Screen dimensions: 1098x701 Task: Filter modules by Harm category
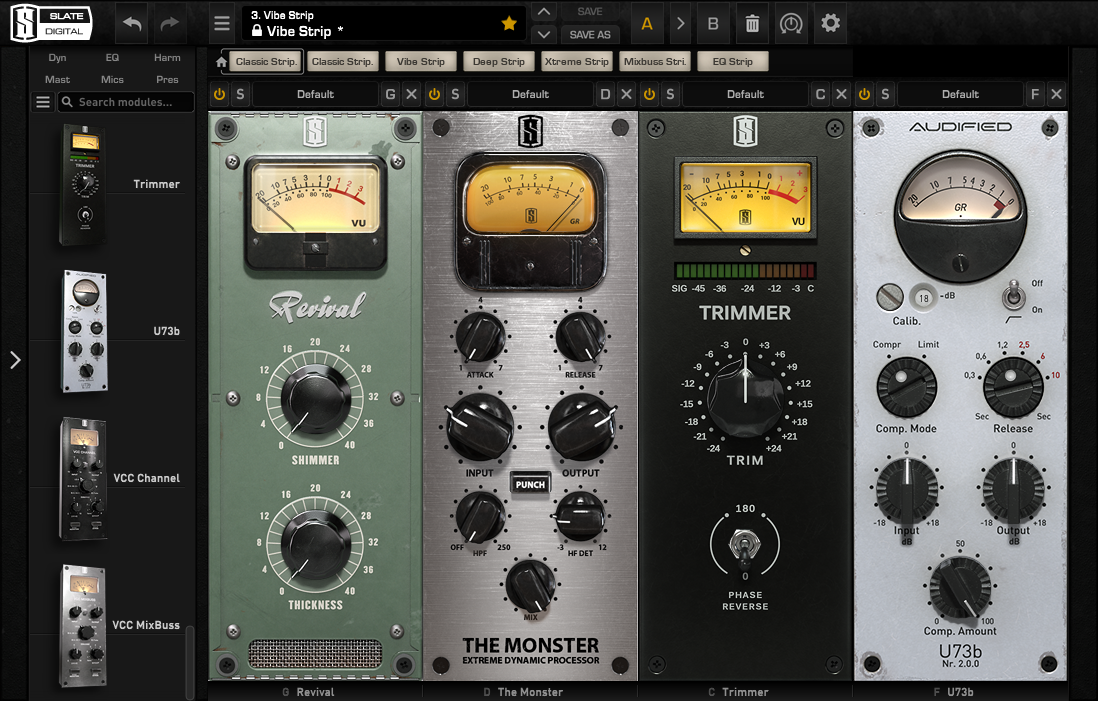point(167,57)
